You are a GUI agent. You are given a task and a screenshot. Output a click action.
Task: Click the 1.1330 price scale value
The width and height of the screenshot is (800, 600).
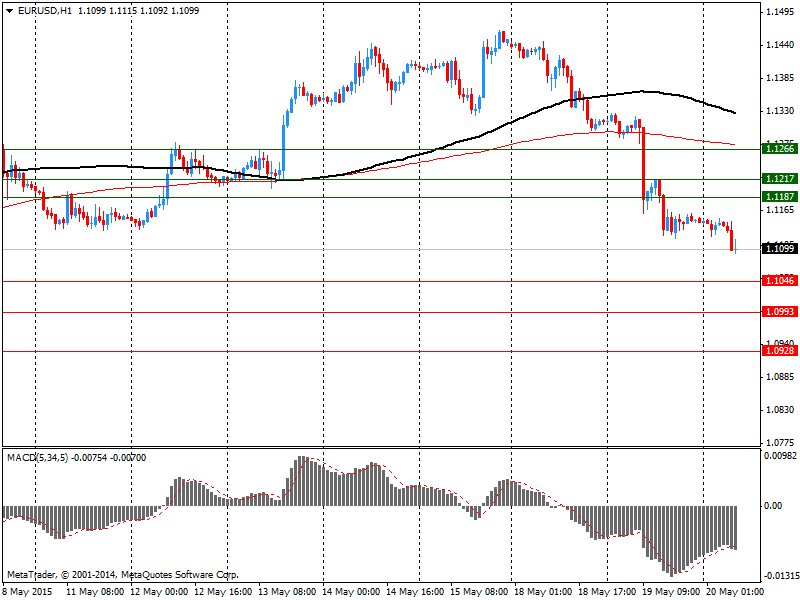point(780,111)
